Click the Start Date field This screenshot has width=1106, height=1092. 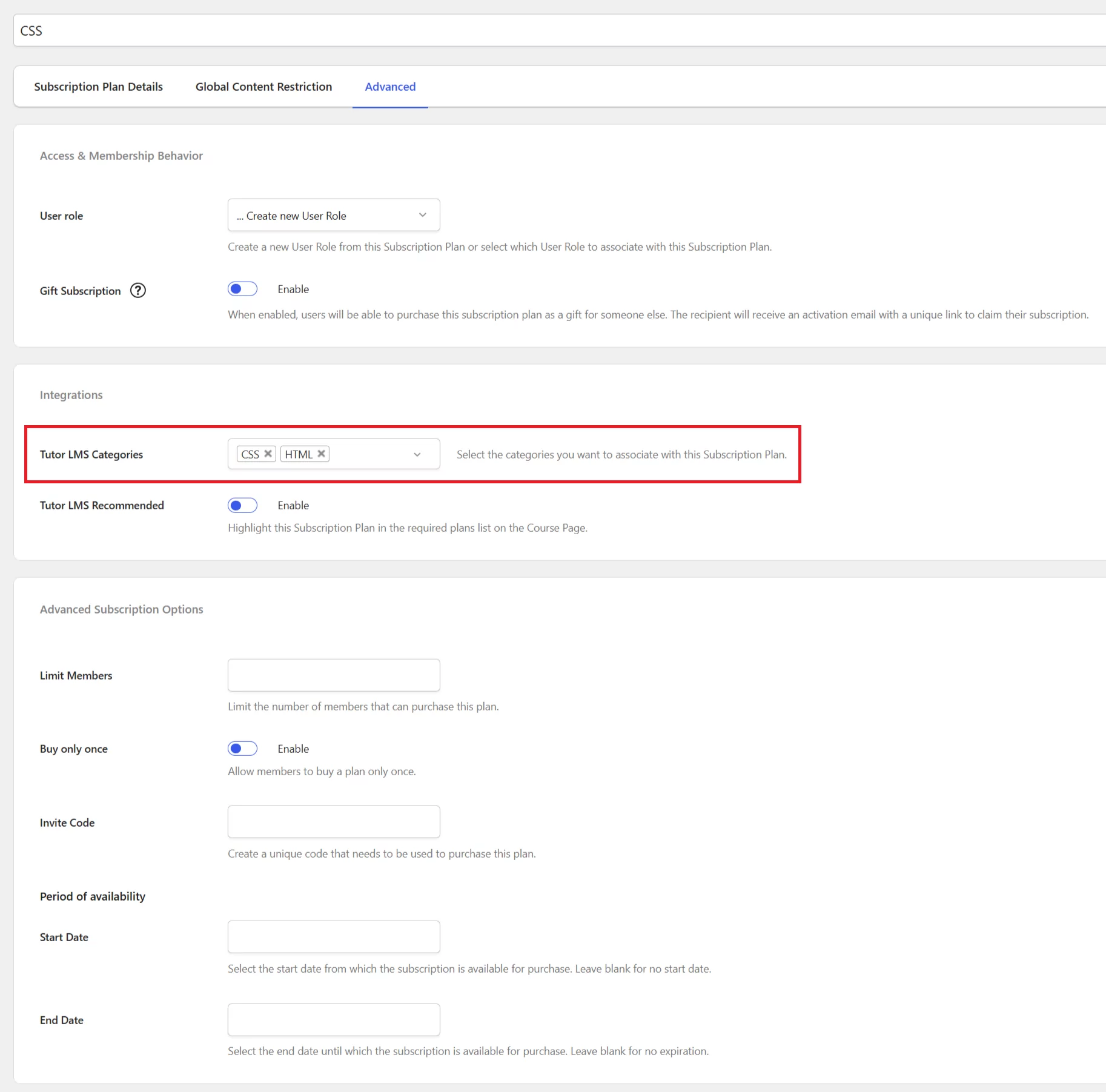click(334, 937)
